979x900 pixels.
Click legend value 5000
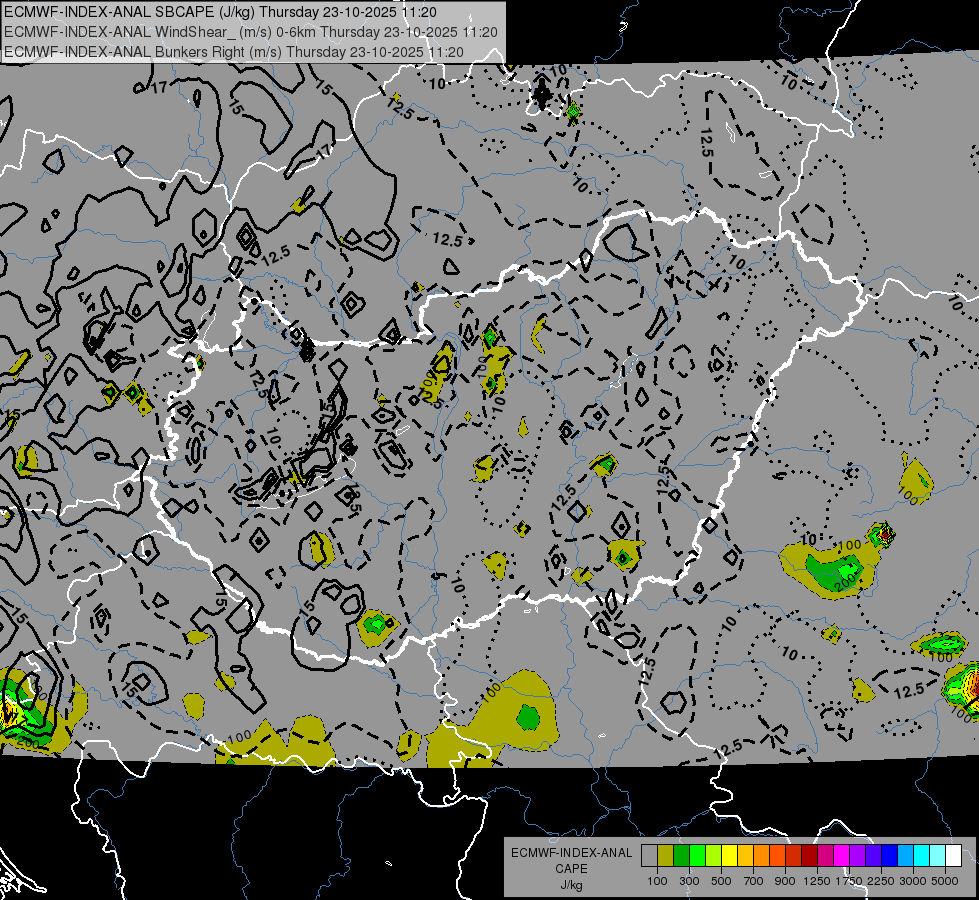pyautogui.click(x=945, y=881)
